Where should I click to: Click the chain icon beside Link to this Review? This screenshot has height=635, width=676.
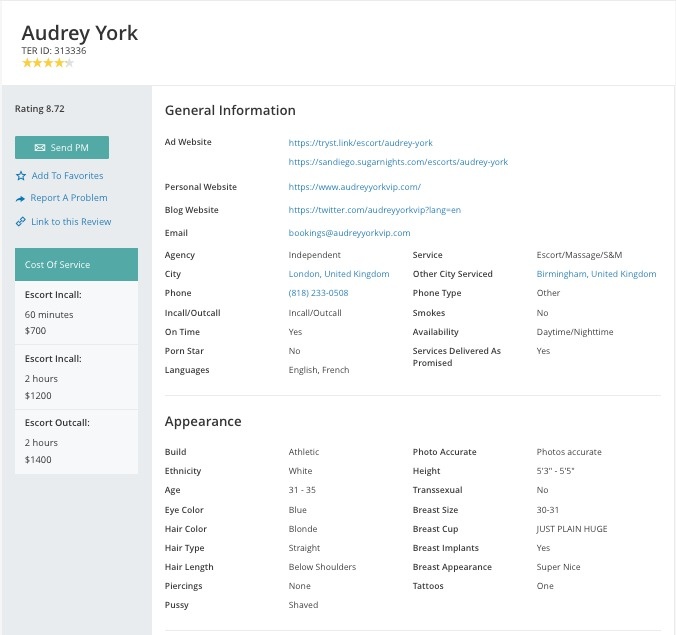pyautogui.click(x=21, y=222)
